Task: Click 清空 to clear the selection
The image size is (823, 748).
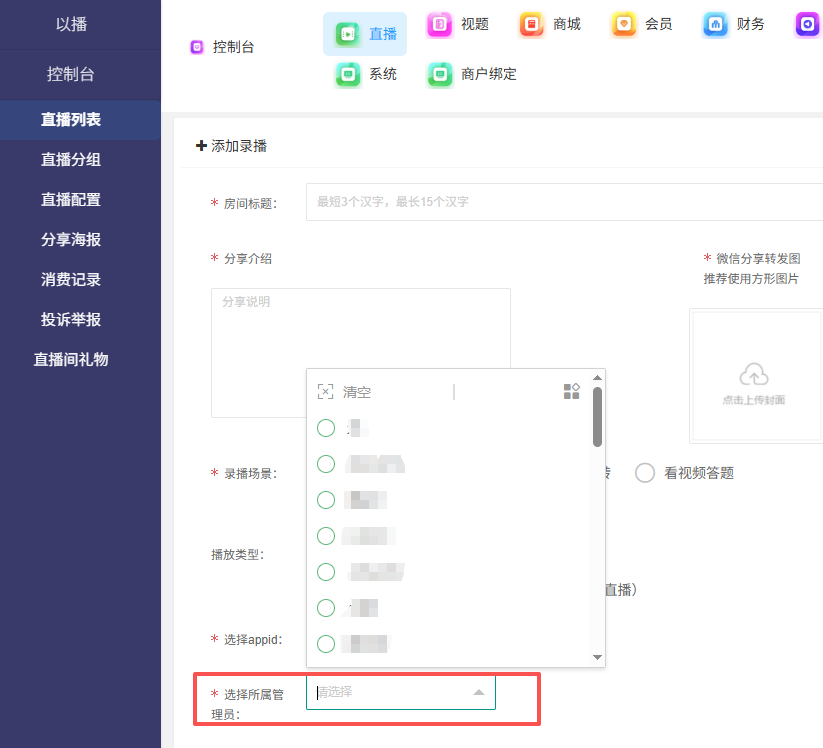Action: click(x=356, y=392)
